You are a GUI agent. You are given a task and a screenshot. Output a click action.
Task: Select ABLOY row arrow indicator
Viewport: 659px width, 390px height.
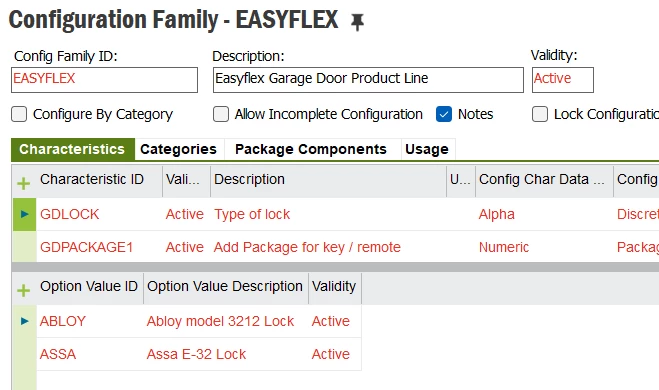click(24, 321)
